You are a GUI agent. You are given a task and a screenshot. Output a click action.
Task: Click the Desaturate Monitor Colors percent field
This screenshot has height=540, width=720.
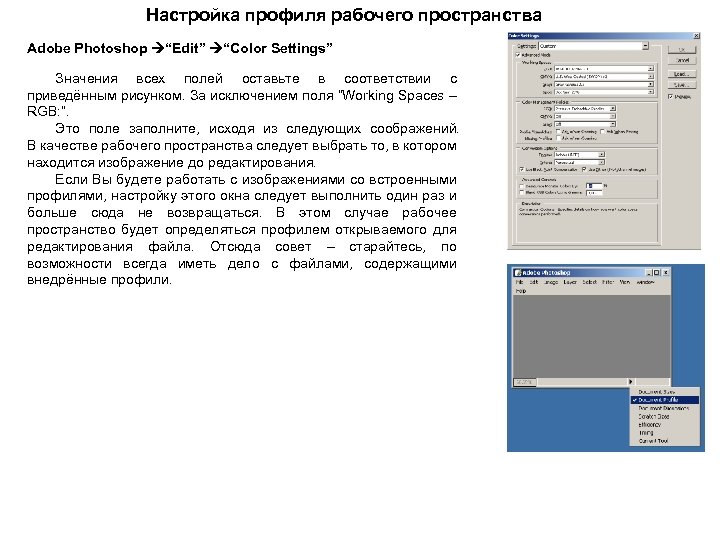tap(594, 186)
